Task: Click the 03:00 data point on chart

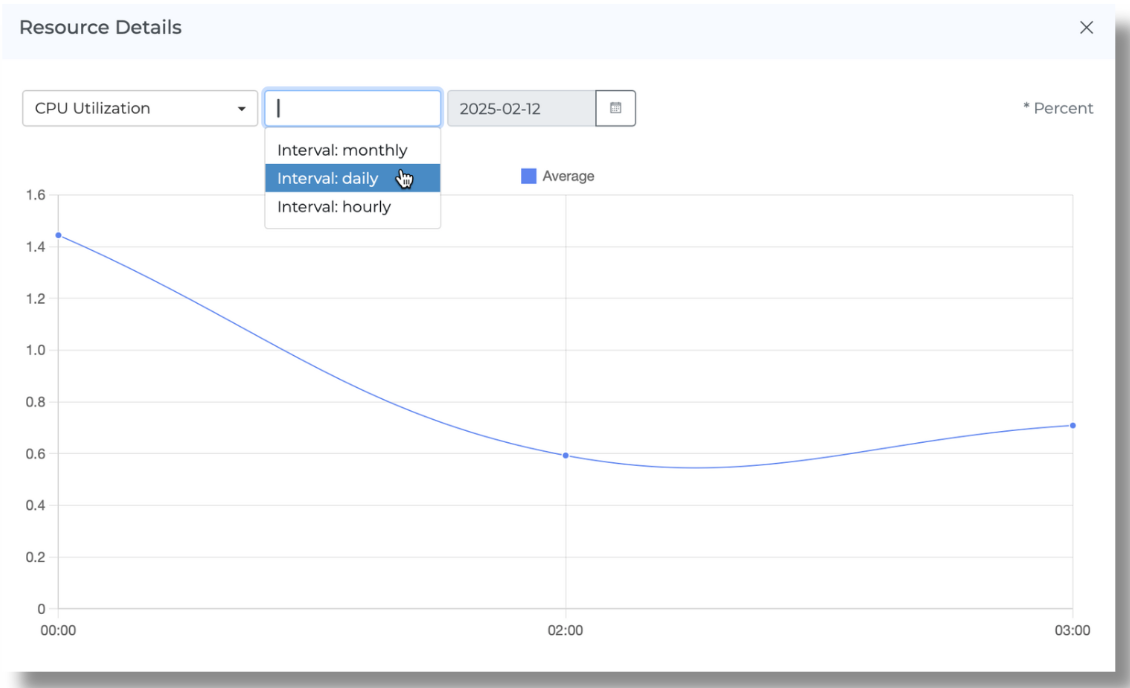Action: (x=1072, y=425)
